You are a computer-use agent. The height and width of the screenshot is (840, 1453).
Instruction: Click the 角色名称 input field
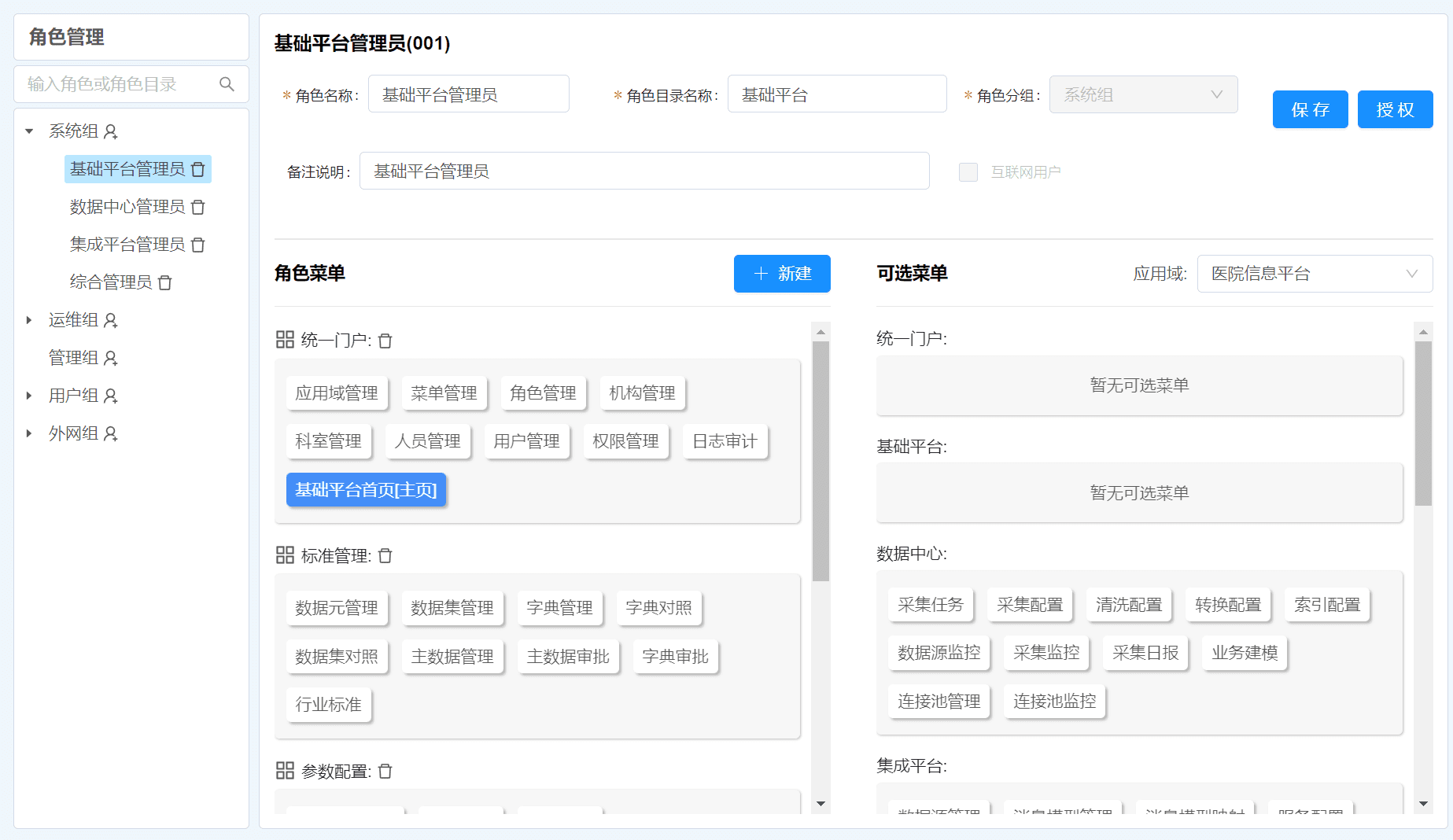click(x=469, y=94)
